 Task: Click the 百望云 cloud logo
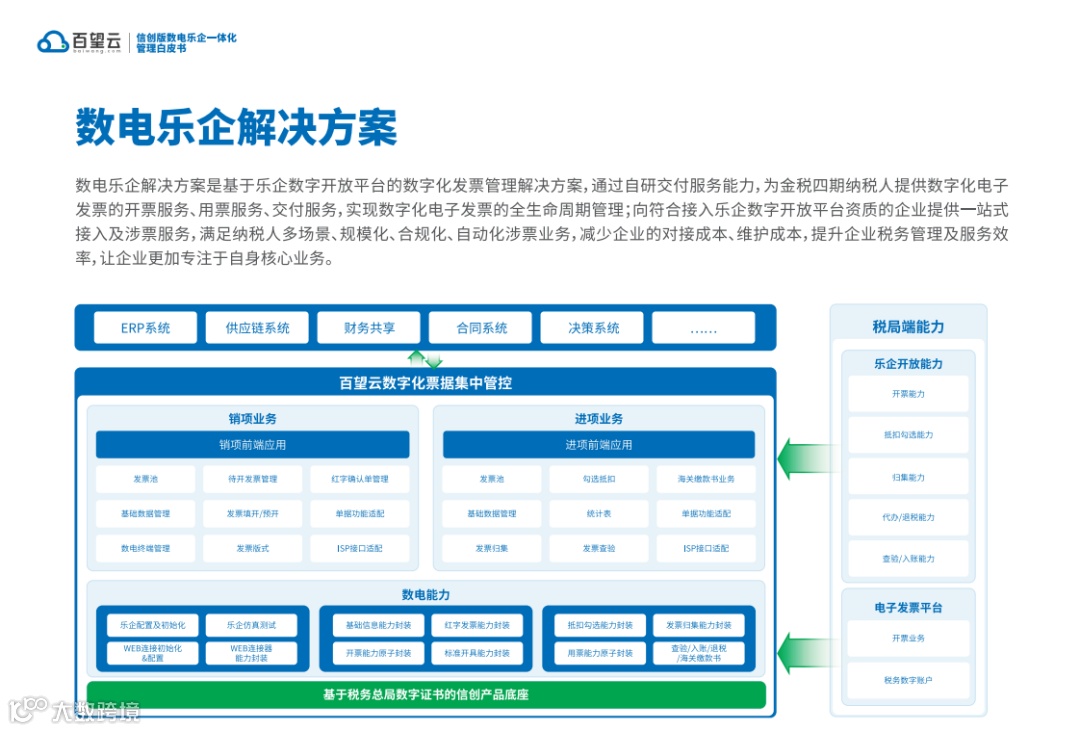point(79,42)
